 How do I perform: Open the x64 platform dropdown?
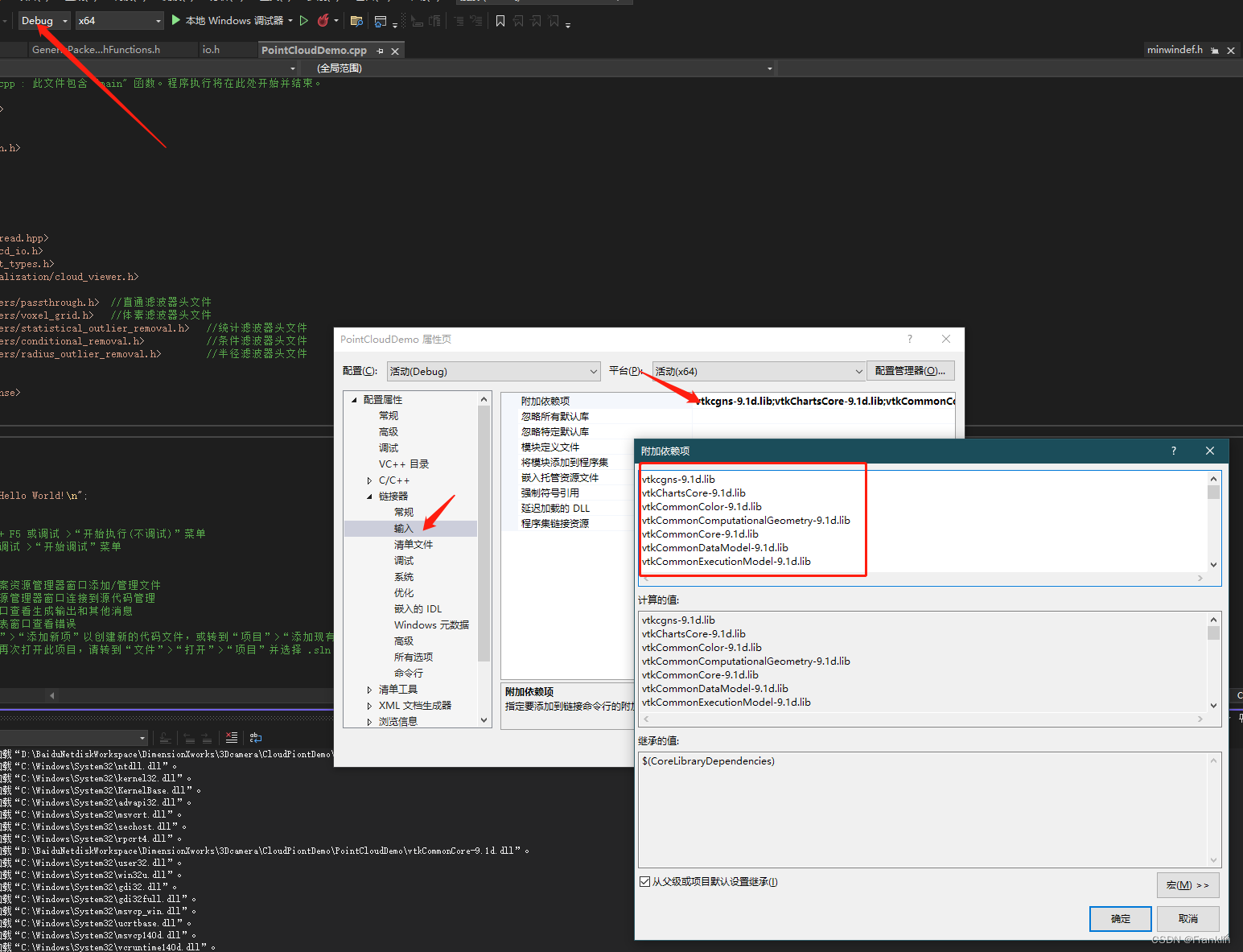pyautogui.click(x=120, y=20)
